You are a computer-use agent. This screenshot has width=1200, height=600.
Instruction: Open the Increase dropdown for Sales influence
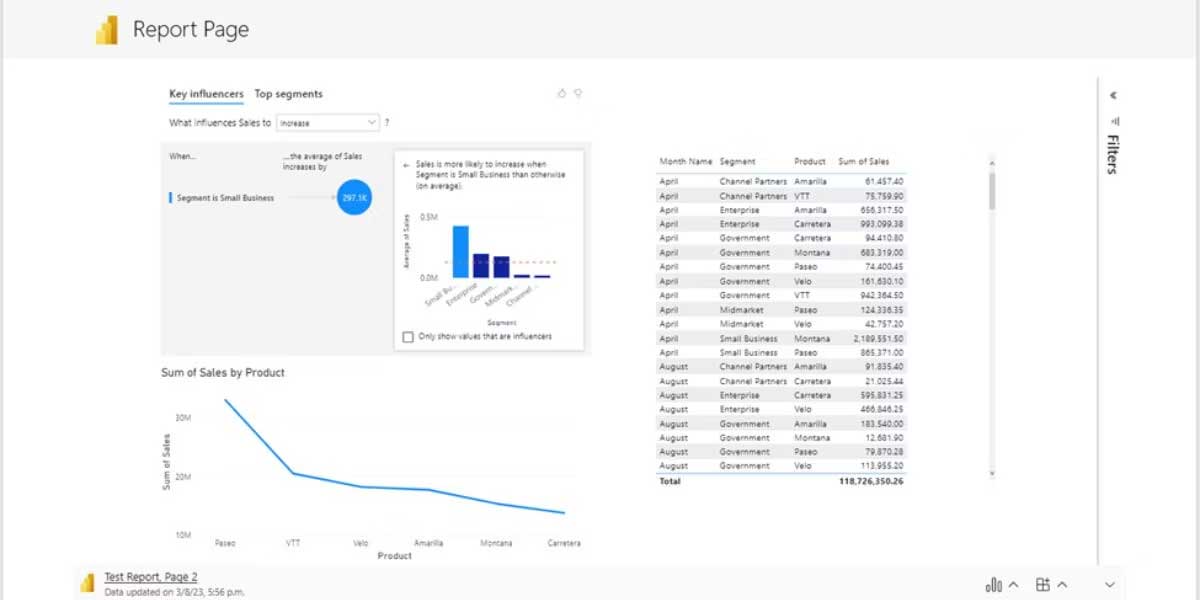pyautogui.click(x=328, y=123)
